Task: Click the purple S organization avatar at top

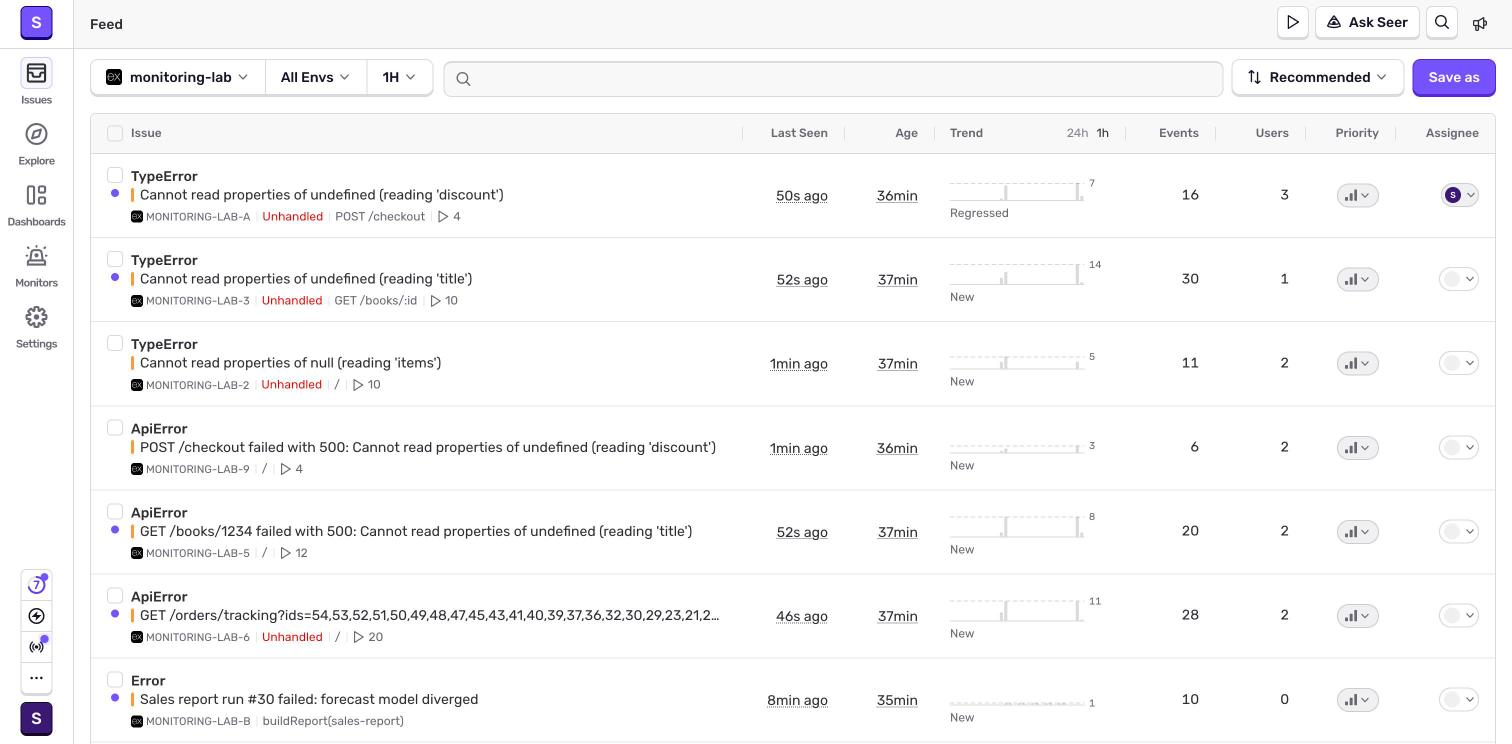Action: pyautogui.click(x=36, y=22)
